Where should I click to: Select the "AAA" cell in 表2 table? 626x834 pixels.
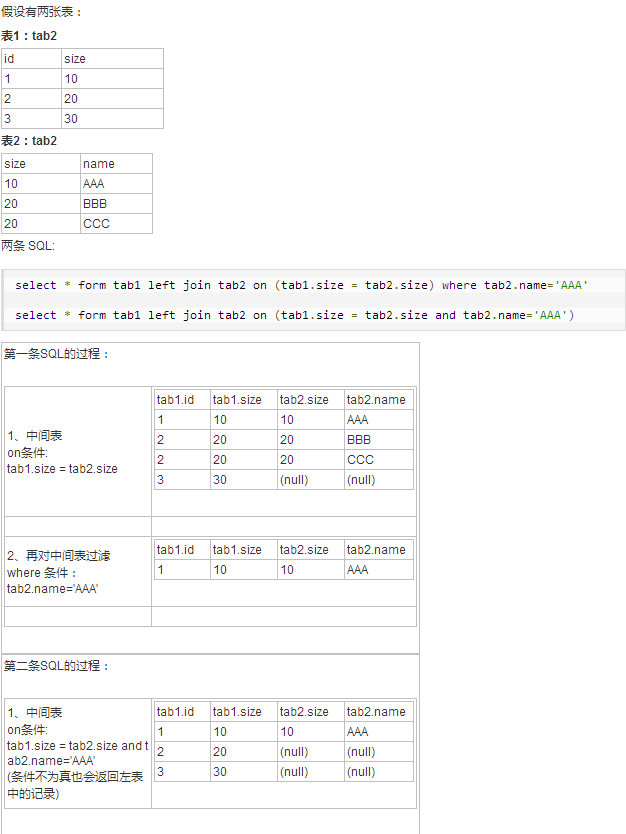point(116,184)
